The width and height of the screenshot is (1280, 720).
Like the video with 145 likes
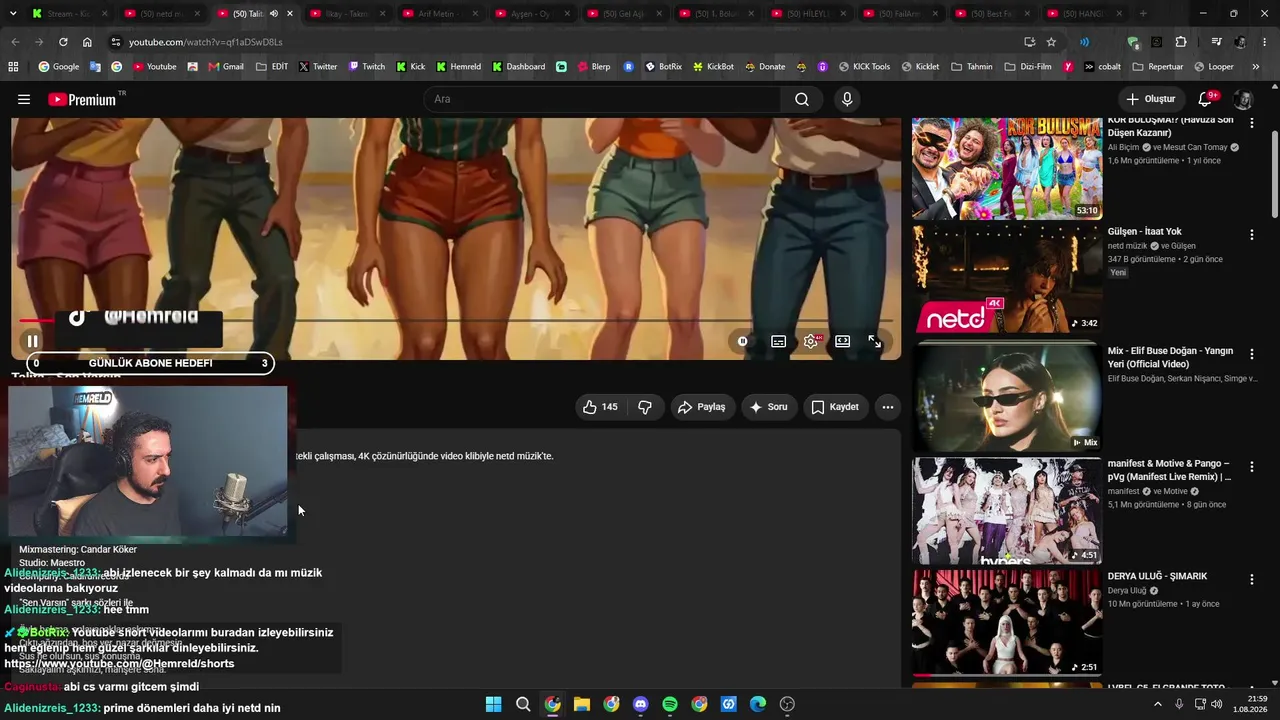click(x=600, y=407)
